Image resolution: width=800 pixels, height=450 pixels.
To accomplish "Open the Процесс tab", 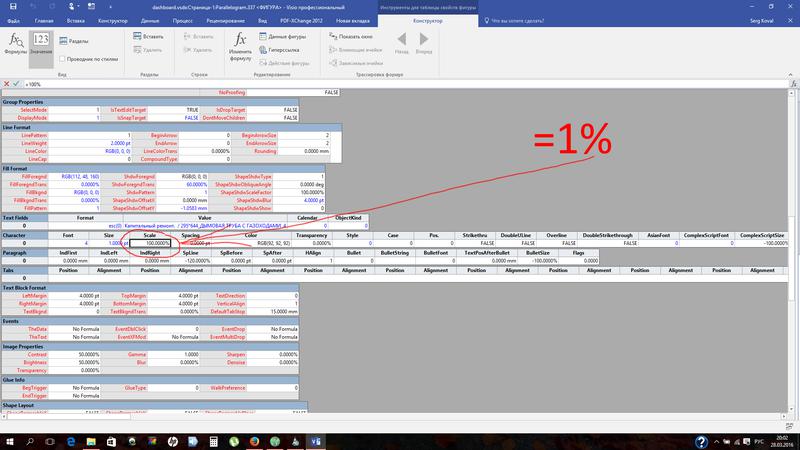I will point(182,20).
